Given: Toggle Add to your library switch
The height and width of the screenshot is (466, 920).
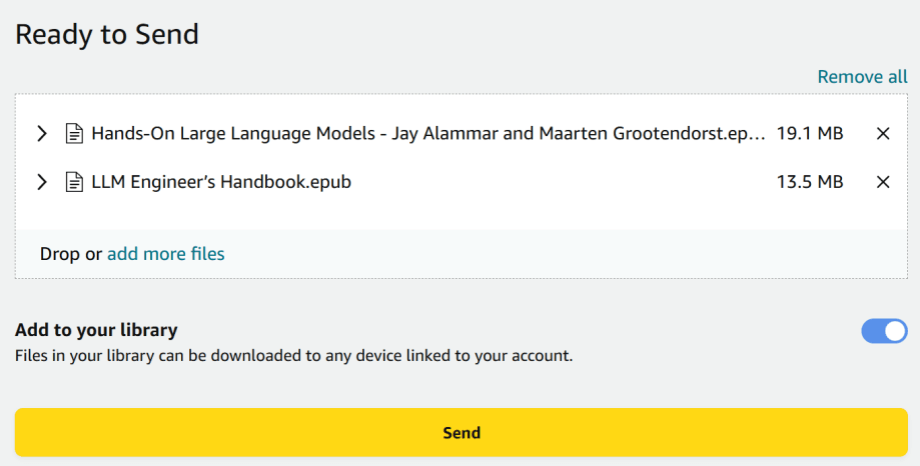Looking at the screenshot, I should coord(884,331).
